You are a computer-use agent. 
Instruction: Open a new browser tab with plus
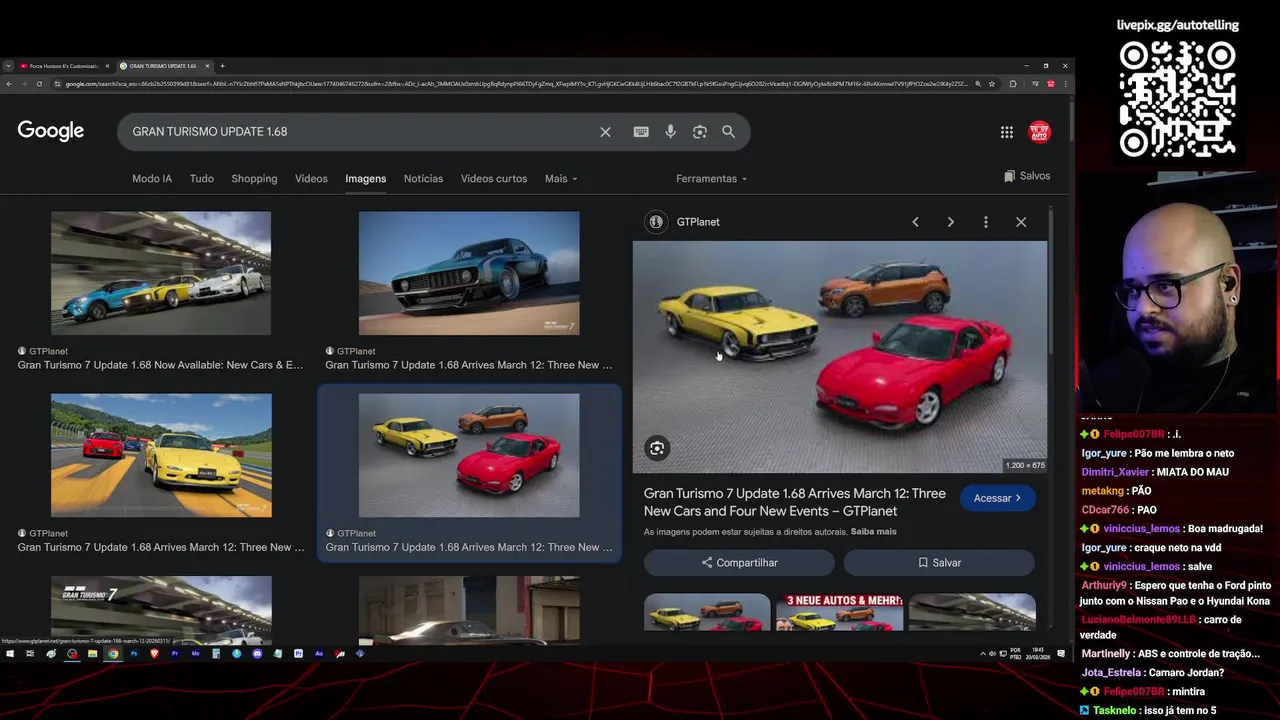(x=222, y=66)
